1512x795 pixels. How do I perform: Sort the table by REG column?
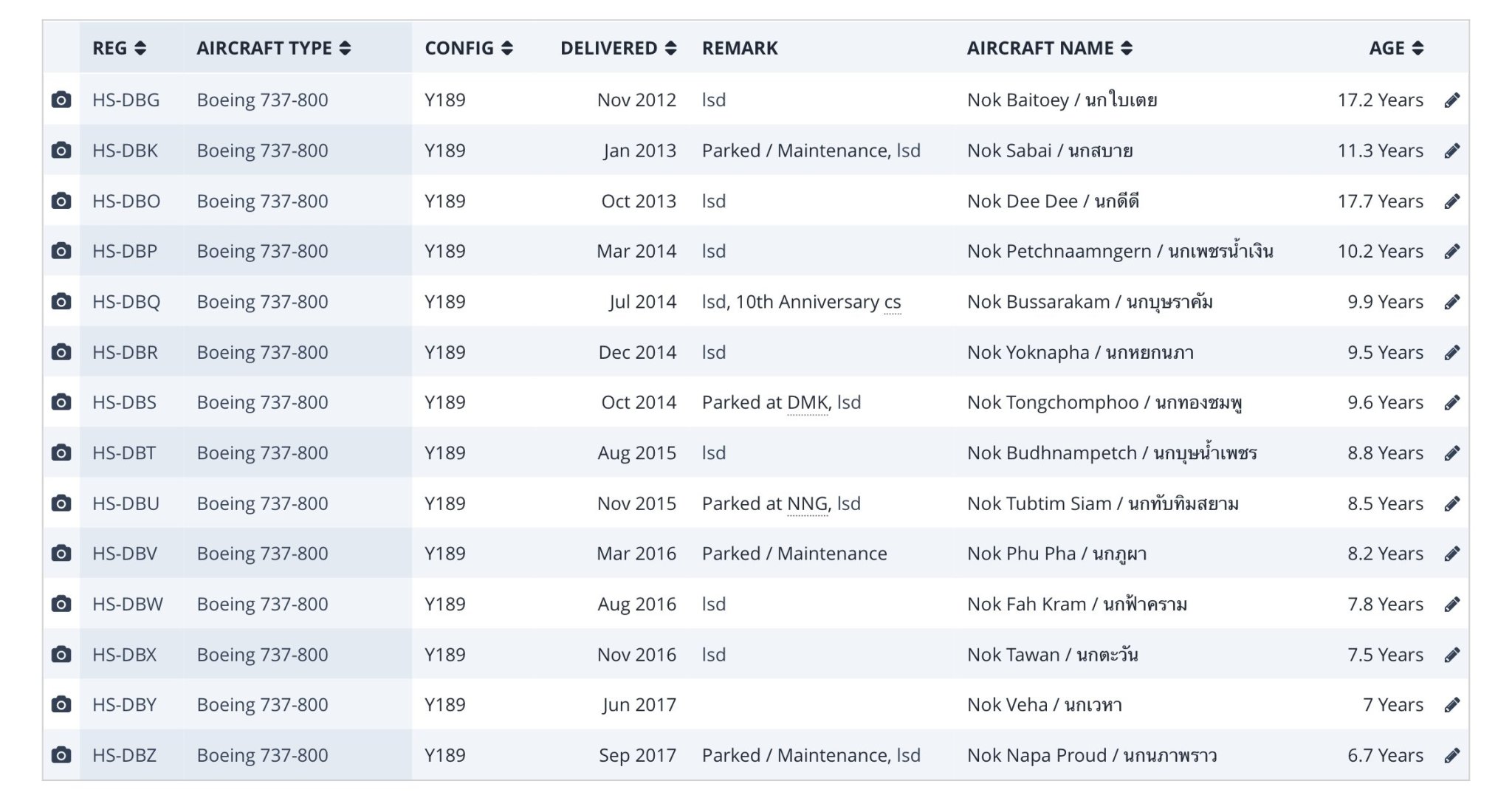click(x=119, y=48)
